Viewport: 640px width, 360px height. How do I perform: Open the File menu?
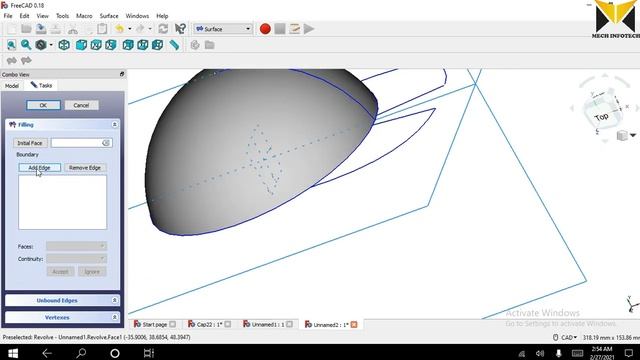8,16
